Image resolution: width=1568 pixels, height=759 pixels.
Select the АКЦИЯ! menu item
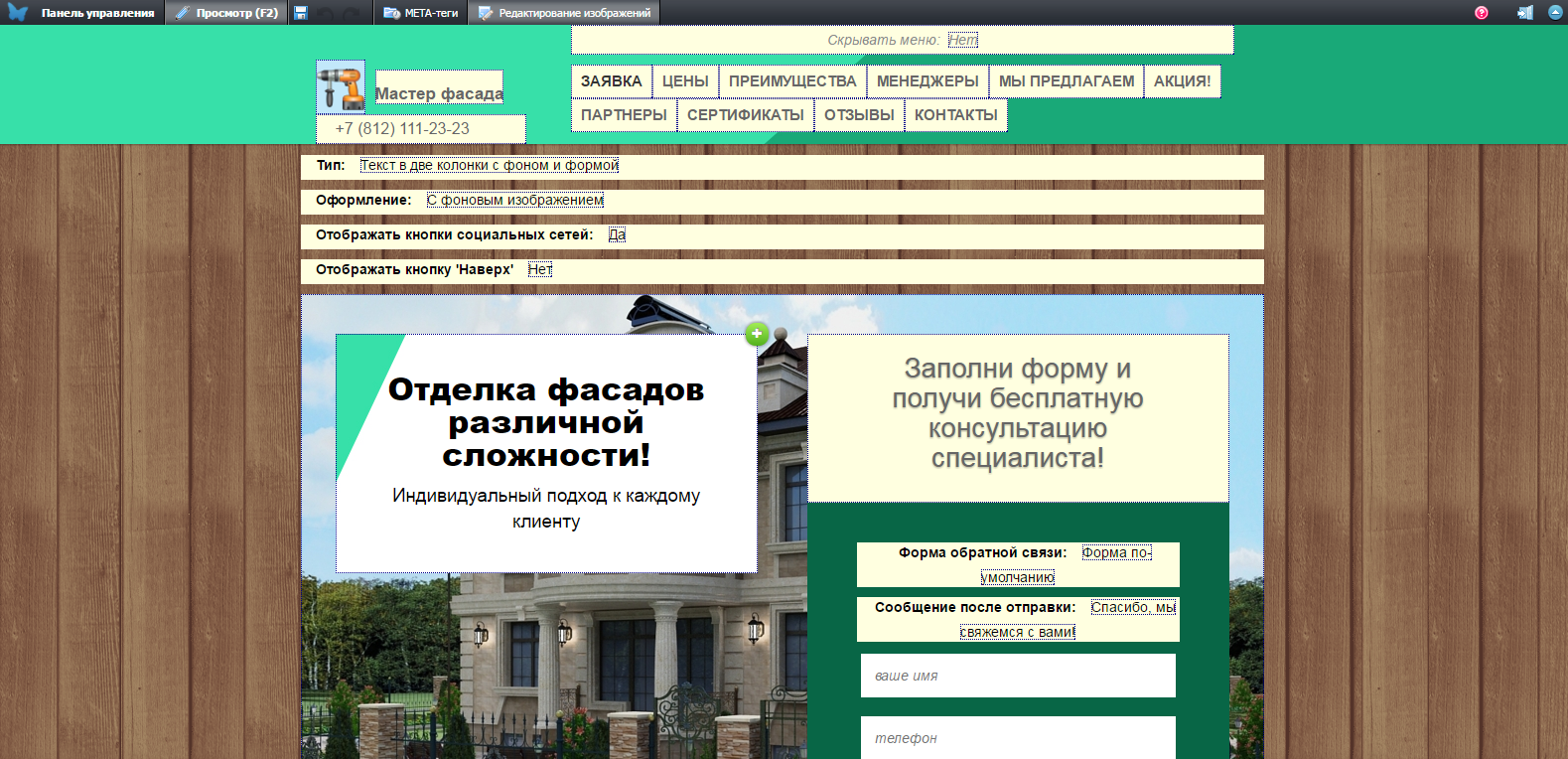click(1182, 81)
